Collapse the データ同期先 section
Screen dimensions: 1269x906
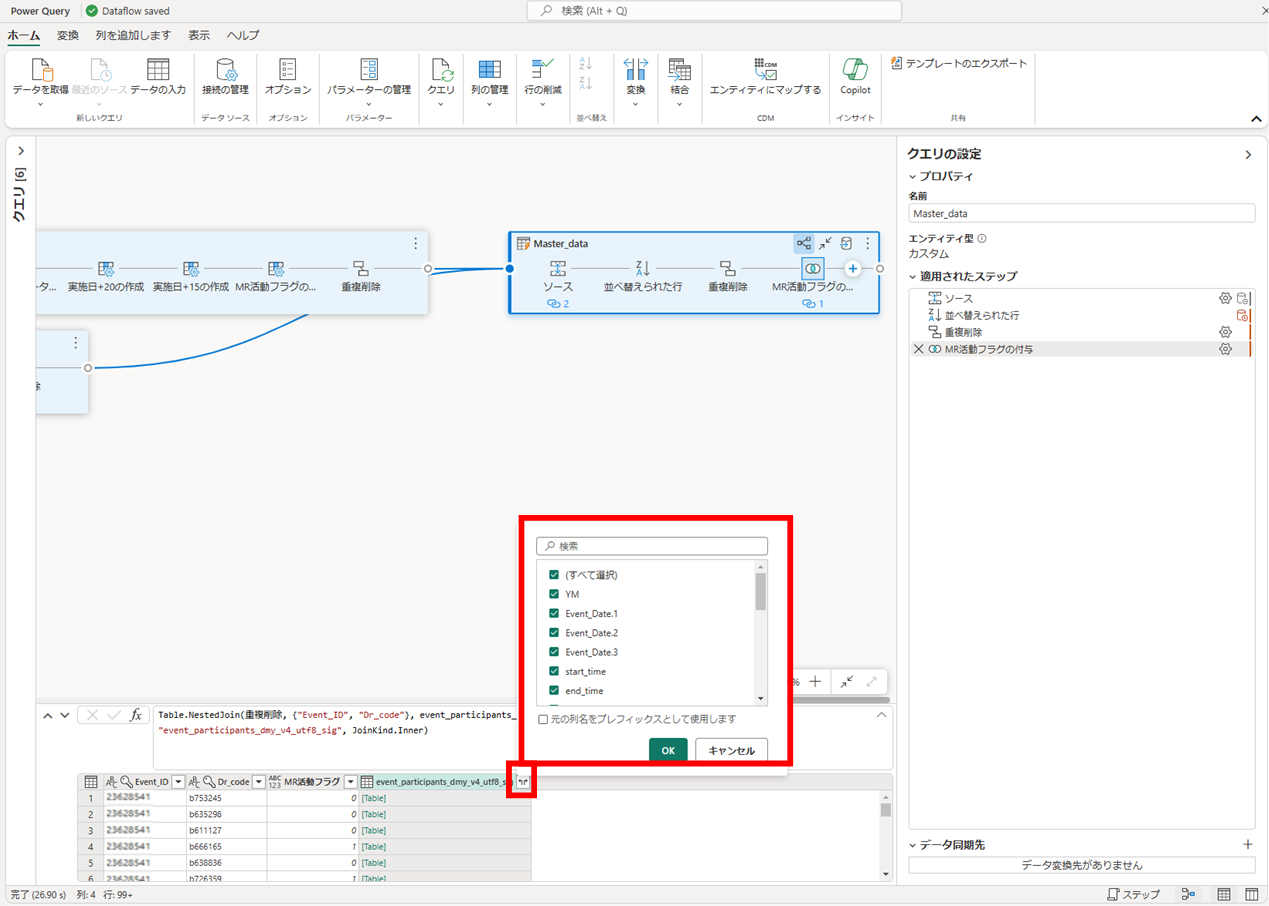pyautogui.click(x=913, y=845)
